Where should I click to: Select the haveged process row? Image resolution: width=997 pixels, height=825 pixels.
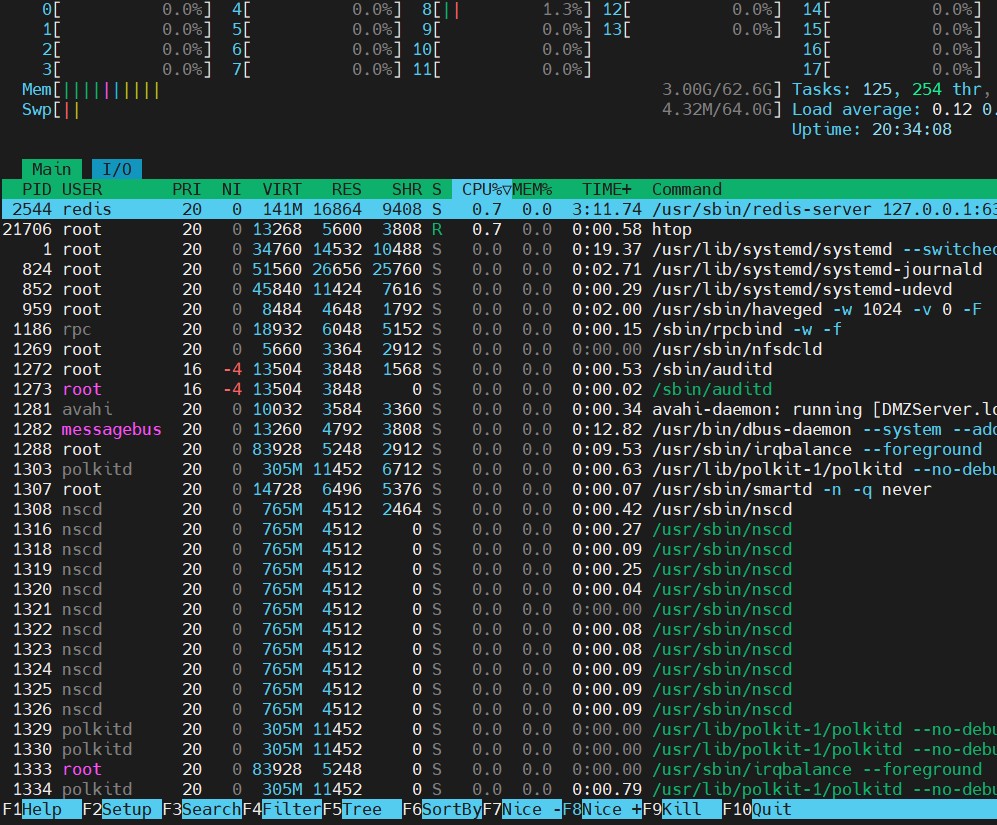[x=498, y=309]
